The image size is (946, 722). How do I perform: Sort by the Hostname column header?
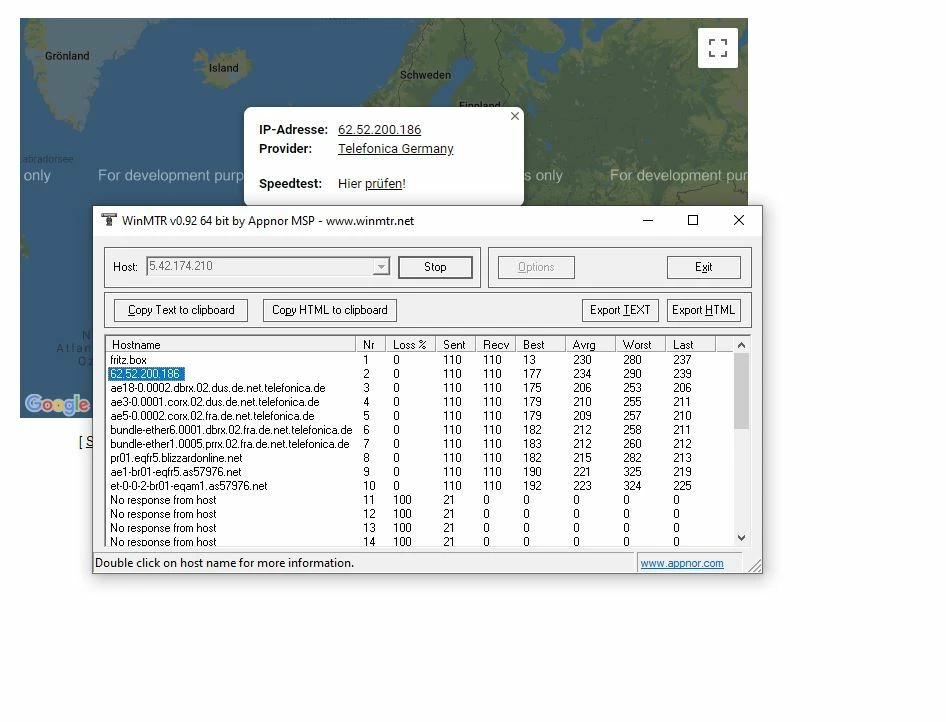tap(231, 344)
